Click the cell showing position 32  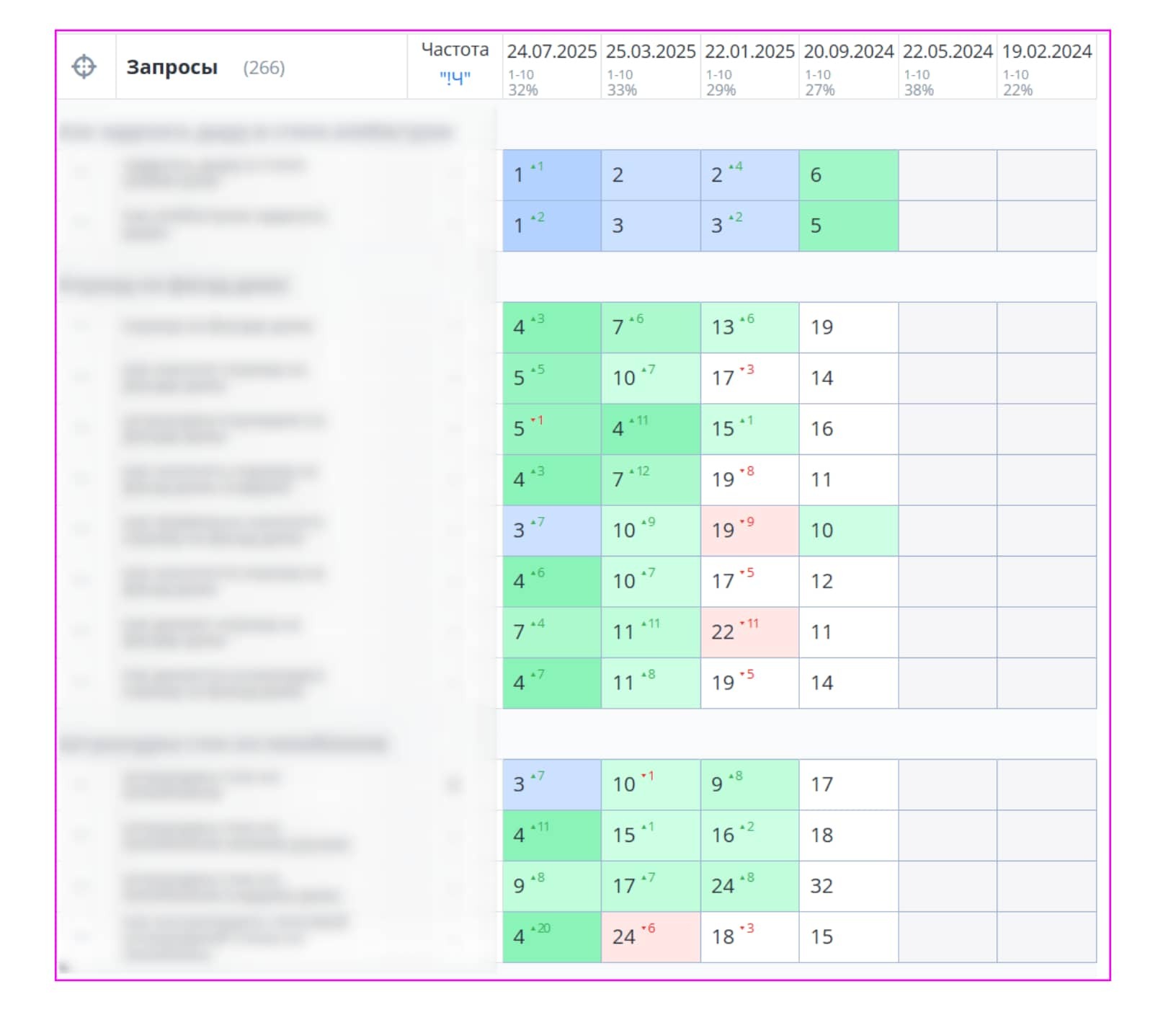coord(848,886)
